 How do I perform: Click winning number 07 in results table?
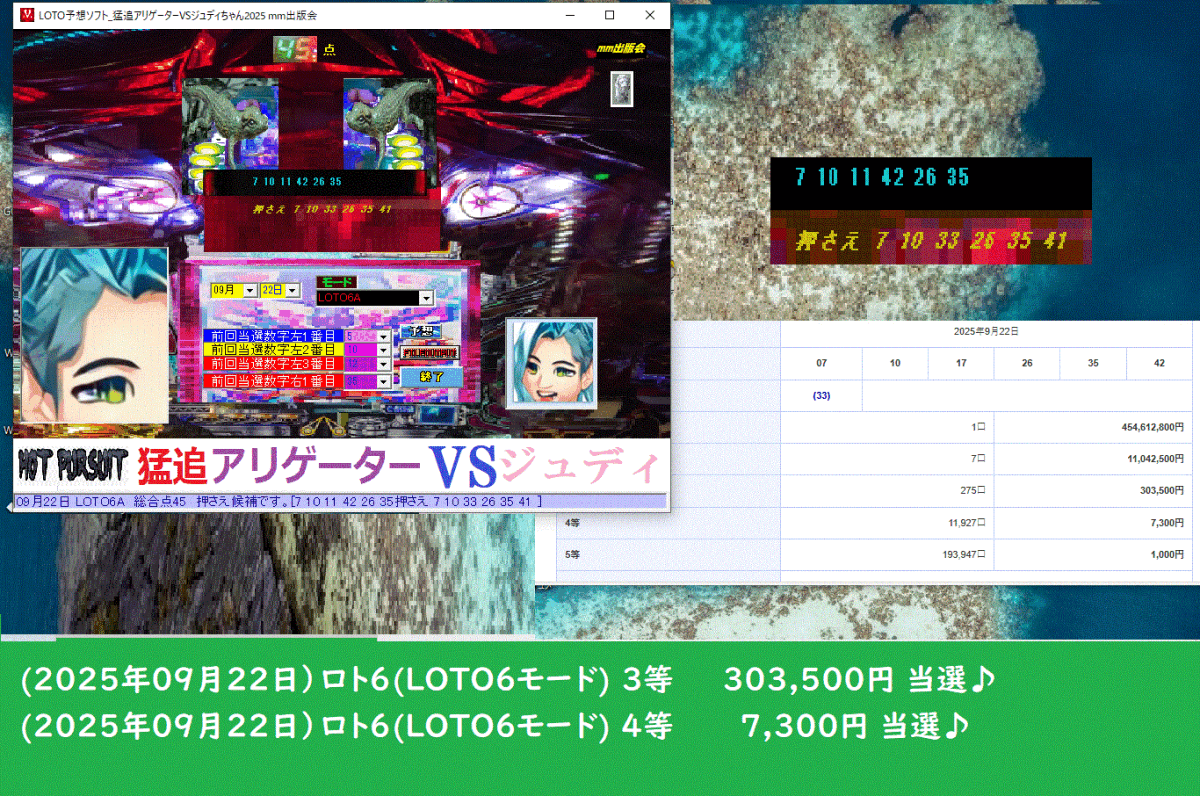[x=821, y=363]
